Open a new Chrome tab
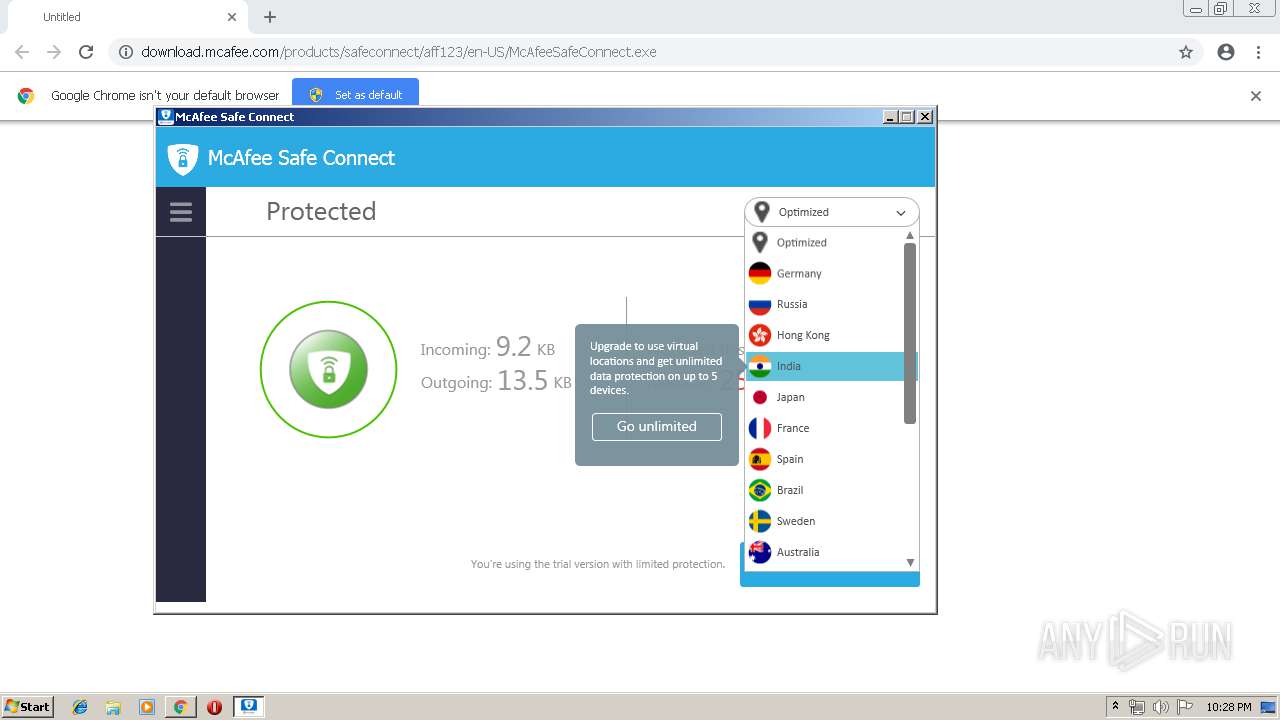Screen dimensions: 1280x720 pos(270,17)
